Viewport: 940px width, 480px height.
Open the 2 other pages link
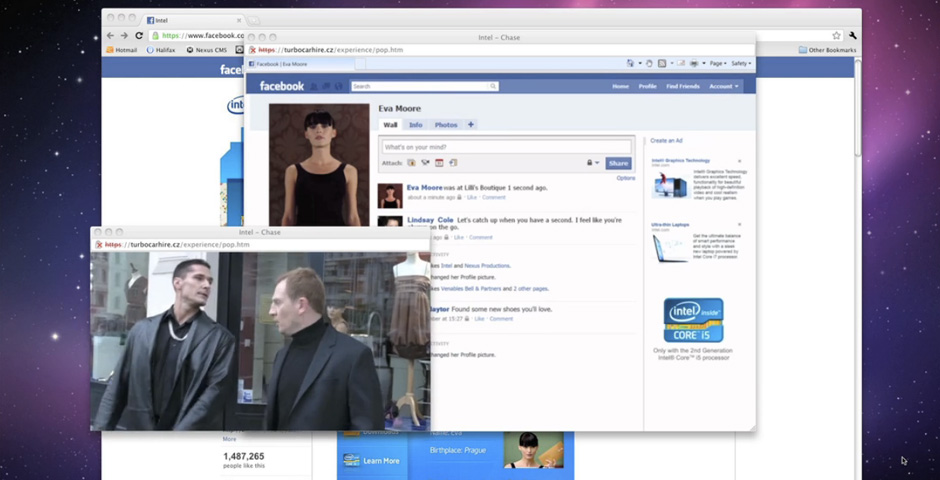(x=531, y=288)
